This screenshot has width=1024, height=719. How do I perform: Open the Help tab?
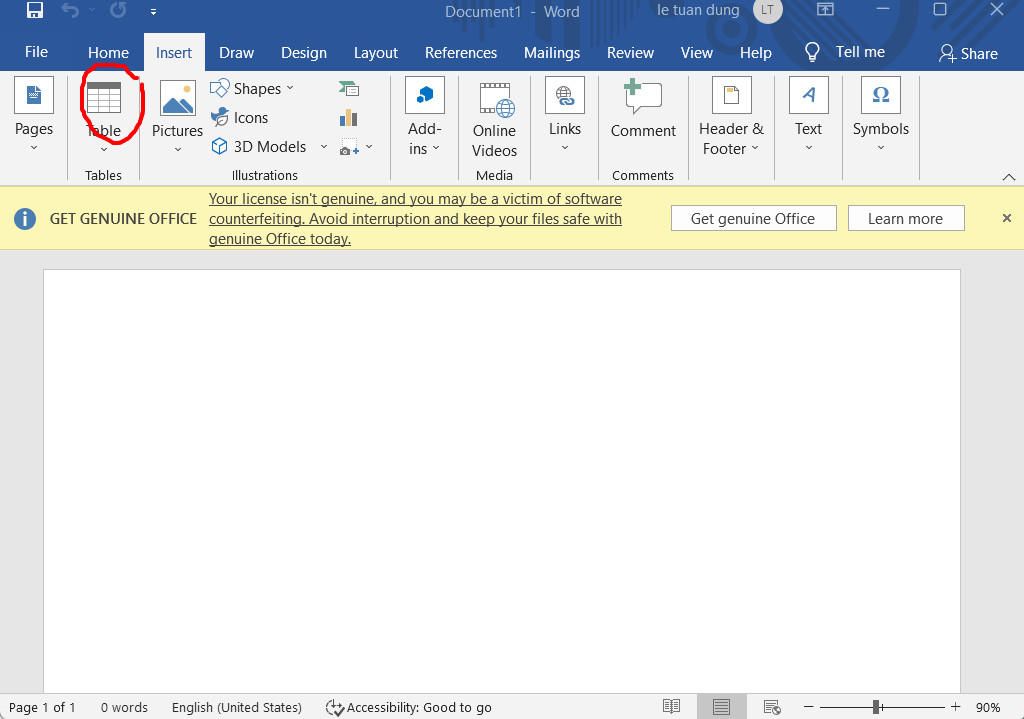[756, 53]
